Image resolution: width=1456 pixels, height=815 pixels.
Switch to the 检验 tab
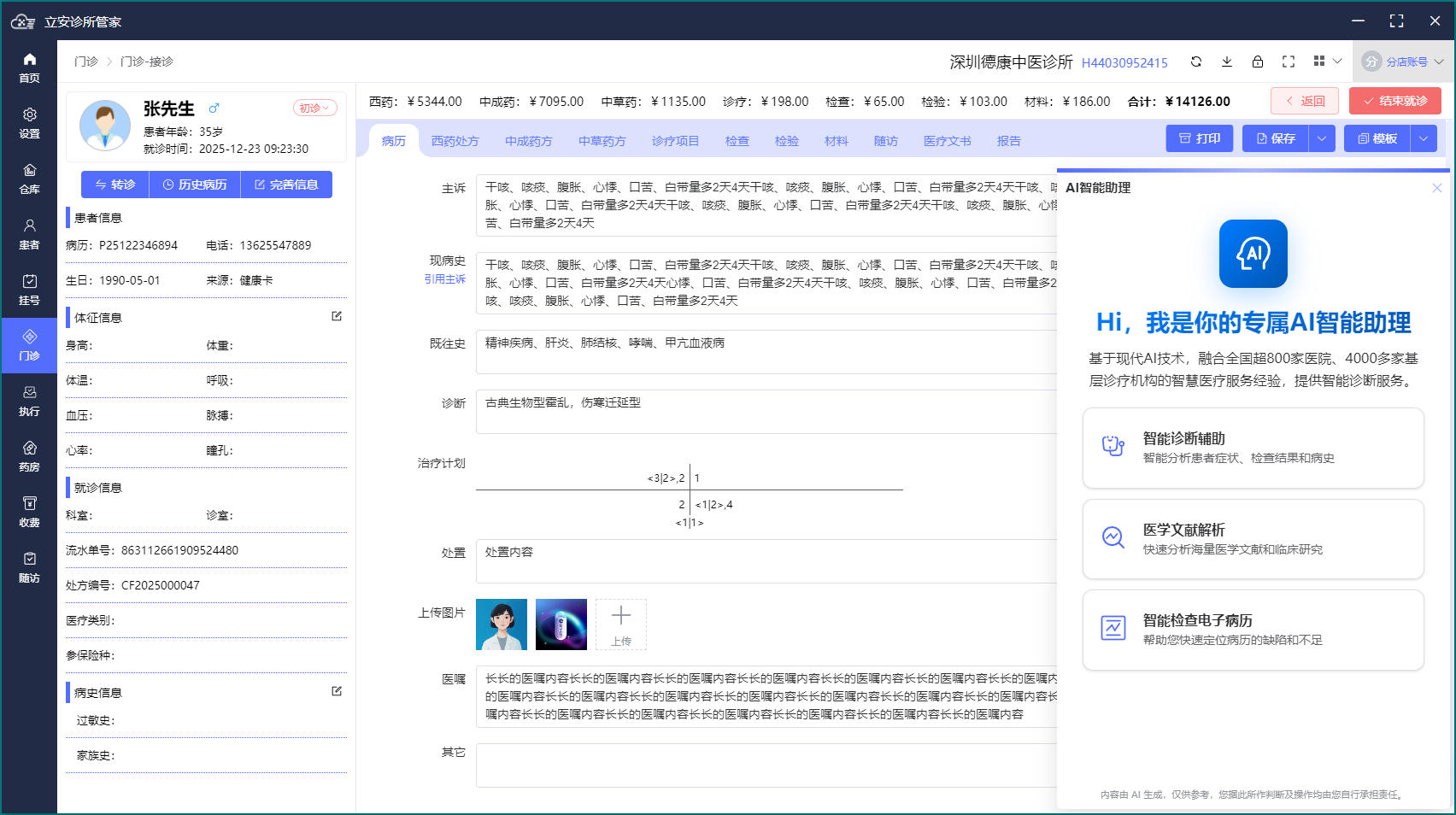coord(787,141)
